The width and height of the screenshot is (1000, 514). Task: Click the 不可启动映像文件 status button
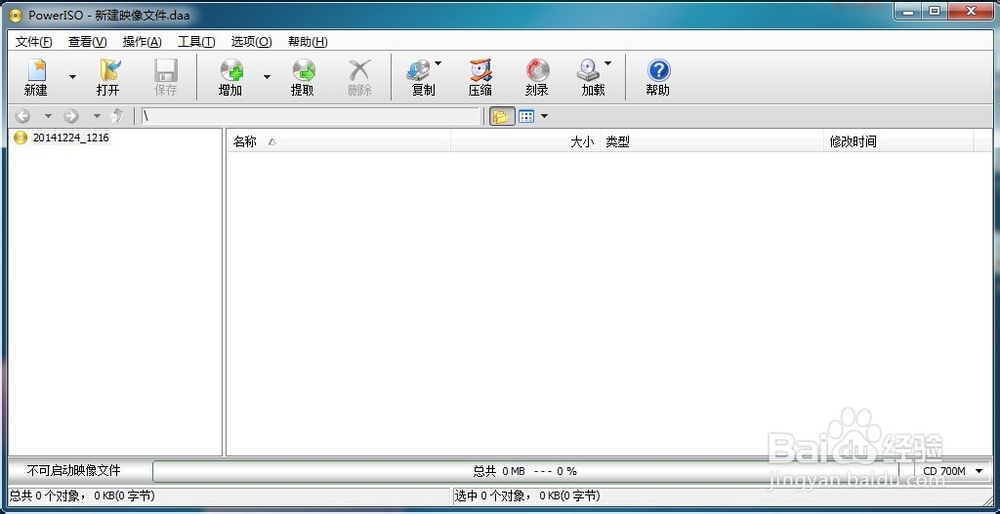point(74,471)
